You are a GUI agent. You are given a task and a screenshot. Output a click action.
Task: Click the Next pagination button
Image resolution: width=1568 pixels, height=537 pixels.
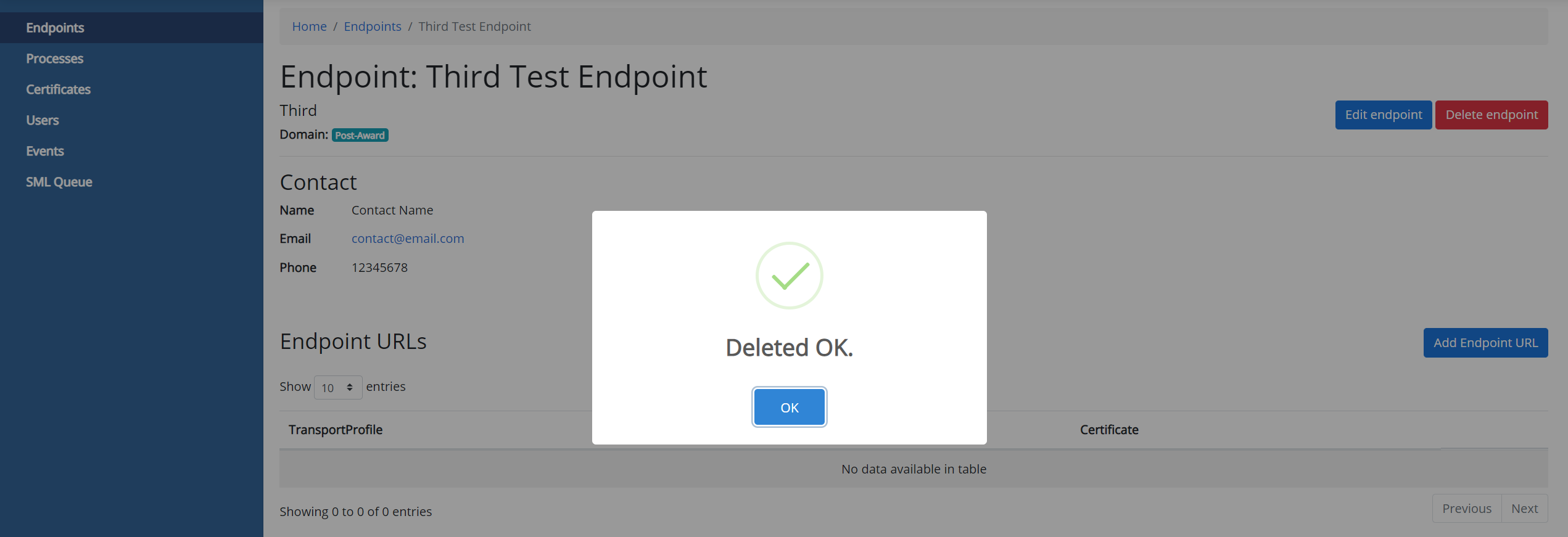click(x=1524, y=509)
